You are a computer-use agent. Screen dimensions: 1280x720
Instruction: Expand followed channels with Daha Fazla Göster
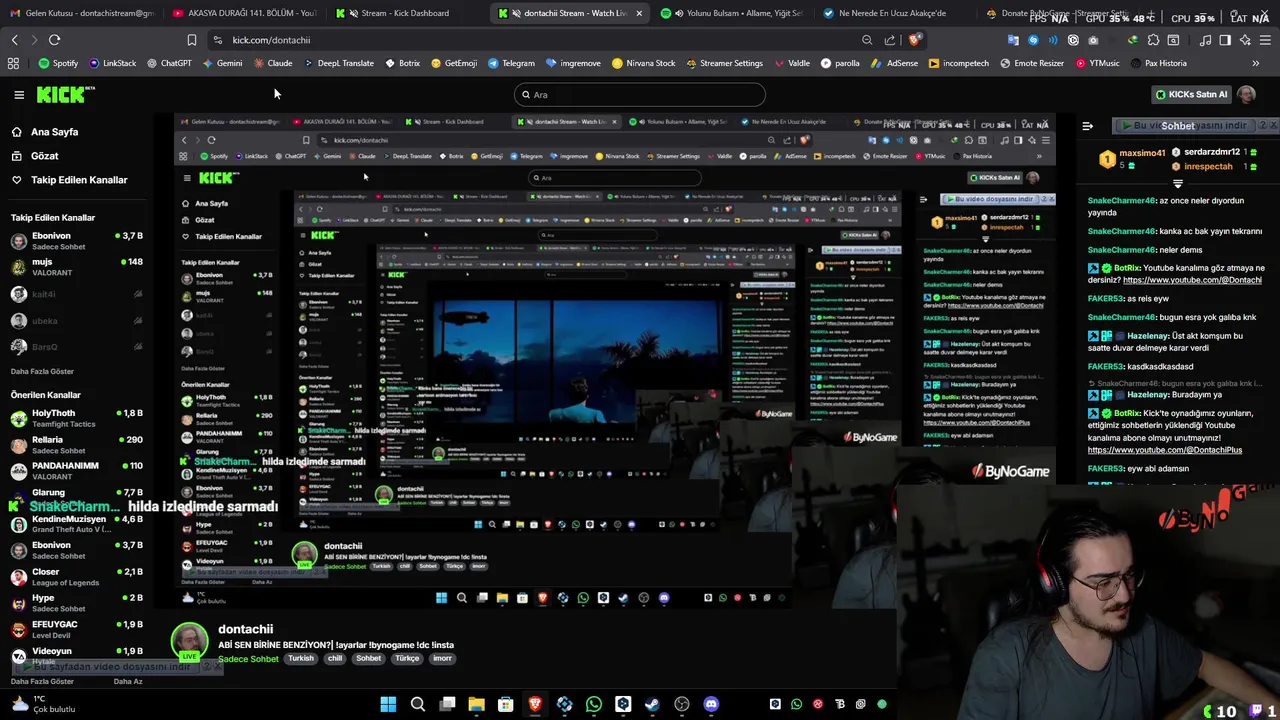[x=42, y=371]
